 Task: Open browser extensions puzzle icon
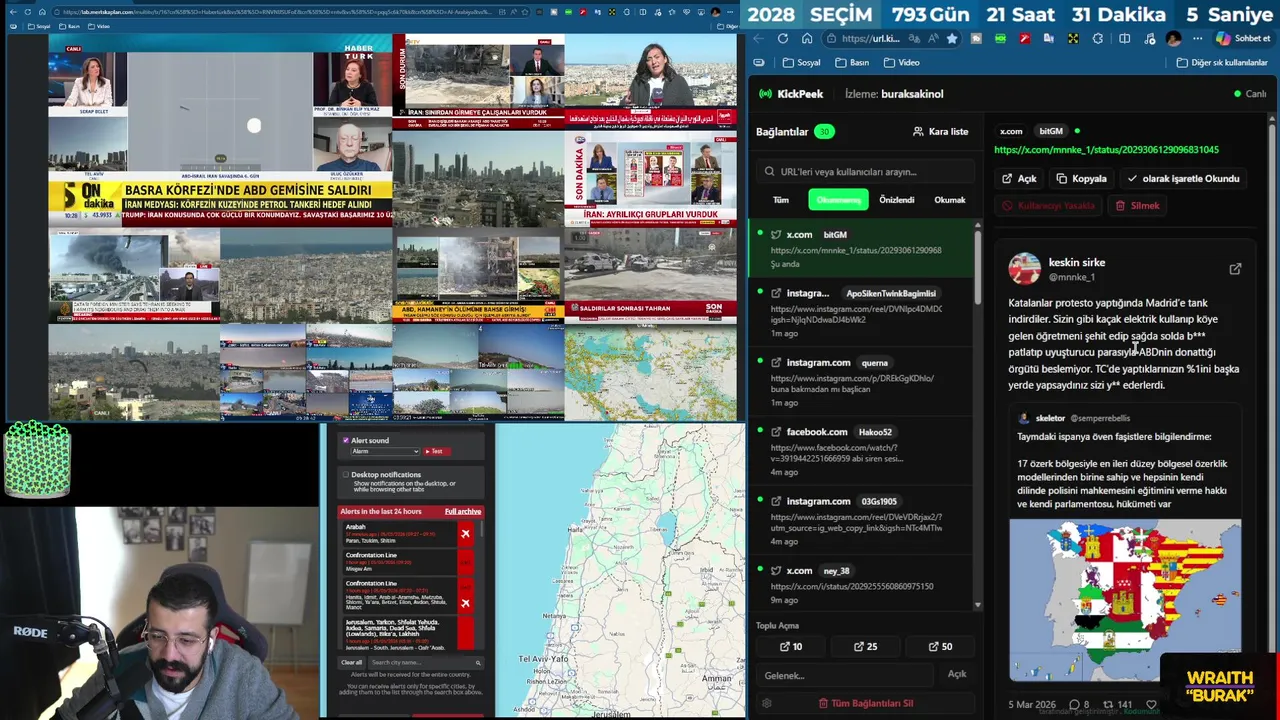(1097, 38)
